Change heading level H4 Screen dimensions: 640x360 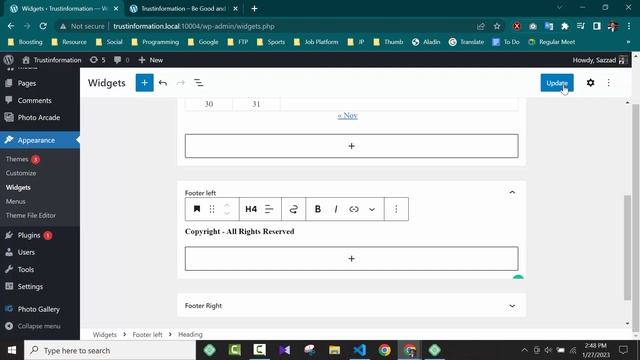(x=251, y=209)
